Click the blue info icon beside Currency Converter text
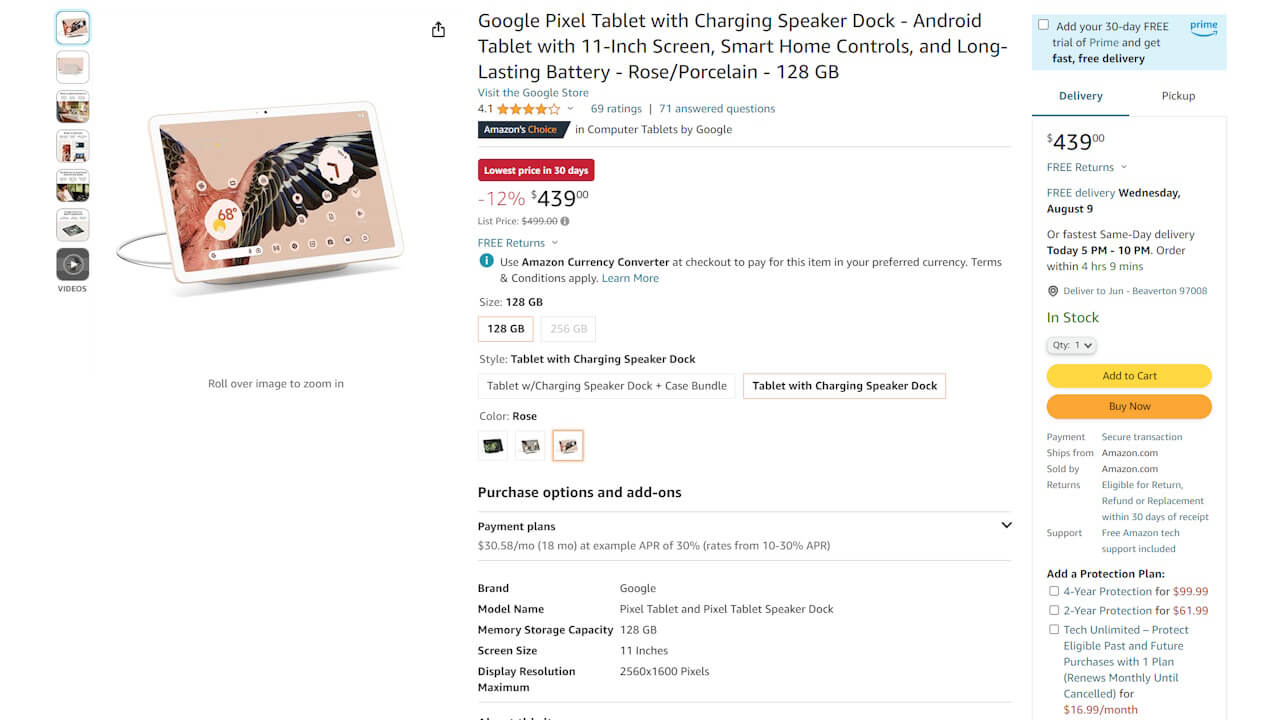 point(486,261)
